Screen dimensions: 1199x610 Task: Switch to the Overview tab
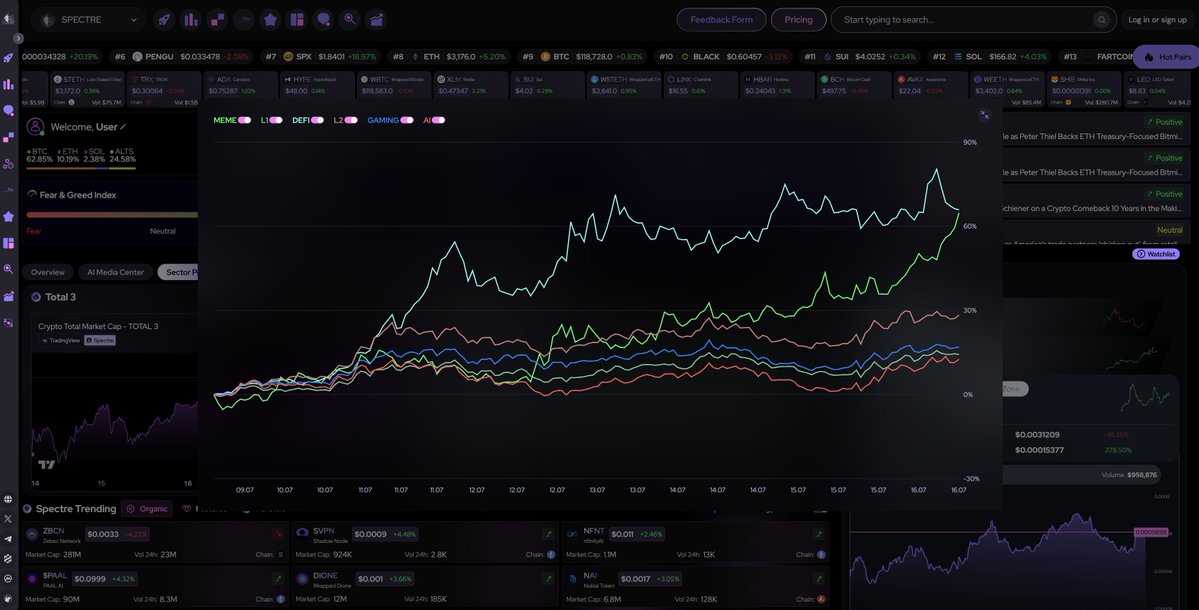(47, 272)
